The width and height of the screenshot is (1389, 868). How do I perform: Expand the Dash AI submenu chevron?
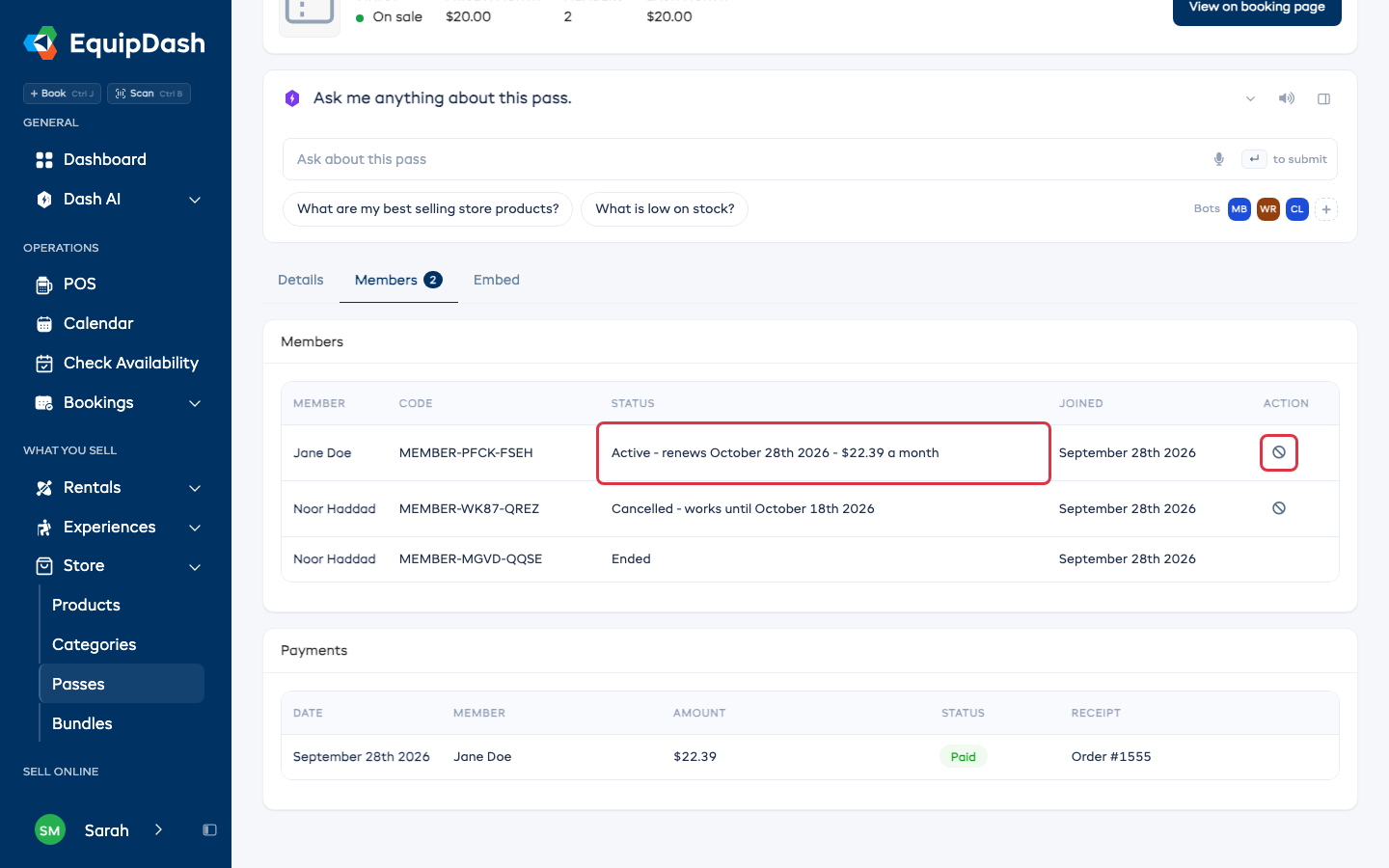coord(195,200)
